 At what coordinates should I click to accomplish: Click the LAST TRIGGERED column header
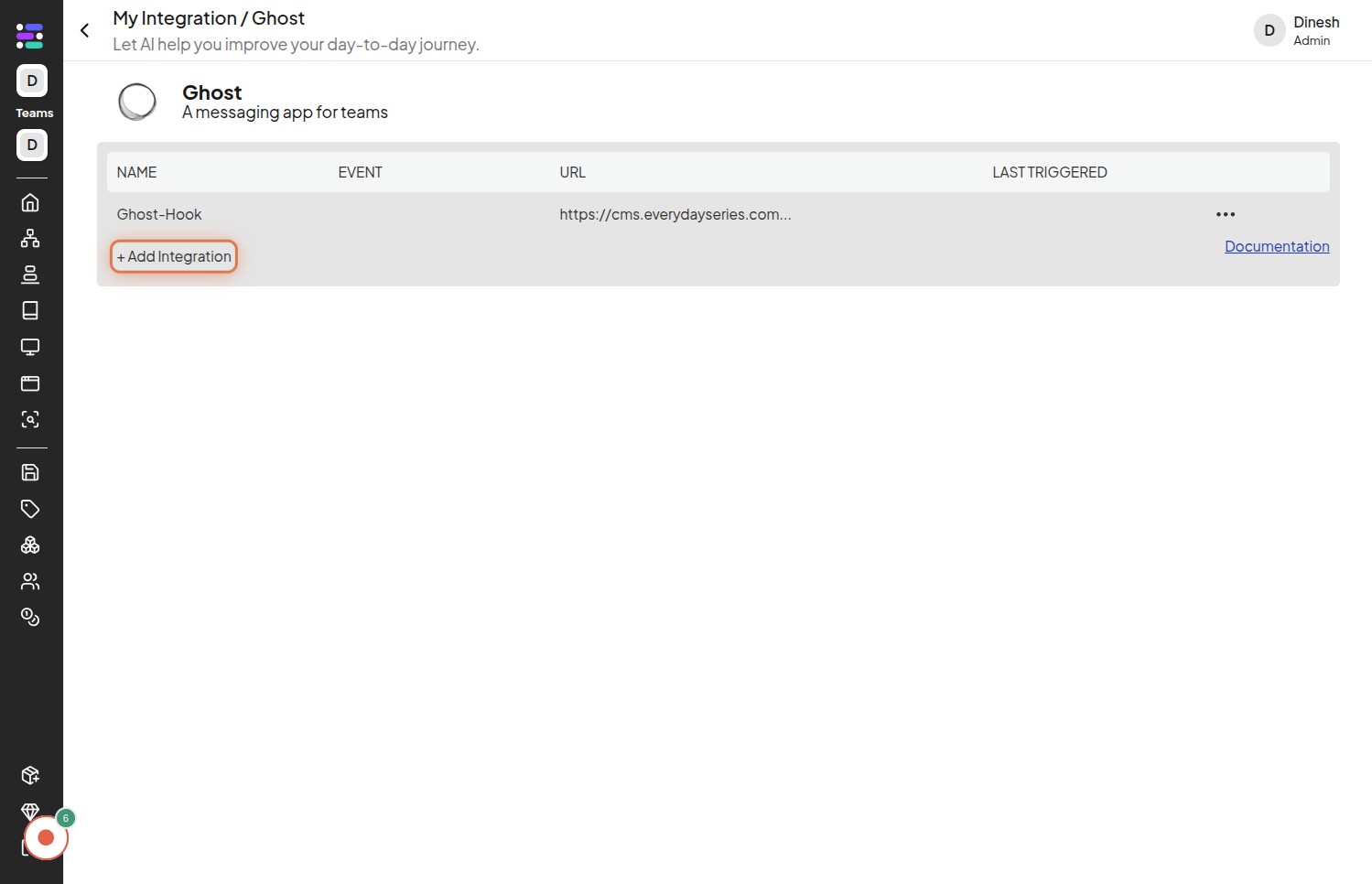click(x=1049, y=172)
